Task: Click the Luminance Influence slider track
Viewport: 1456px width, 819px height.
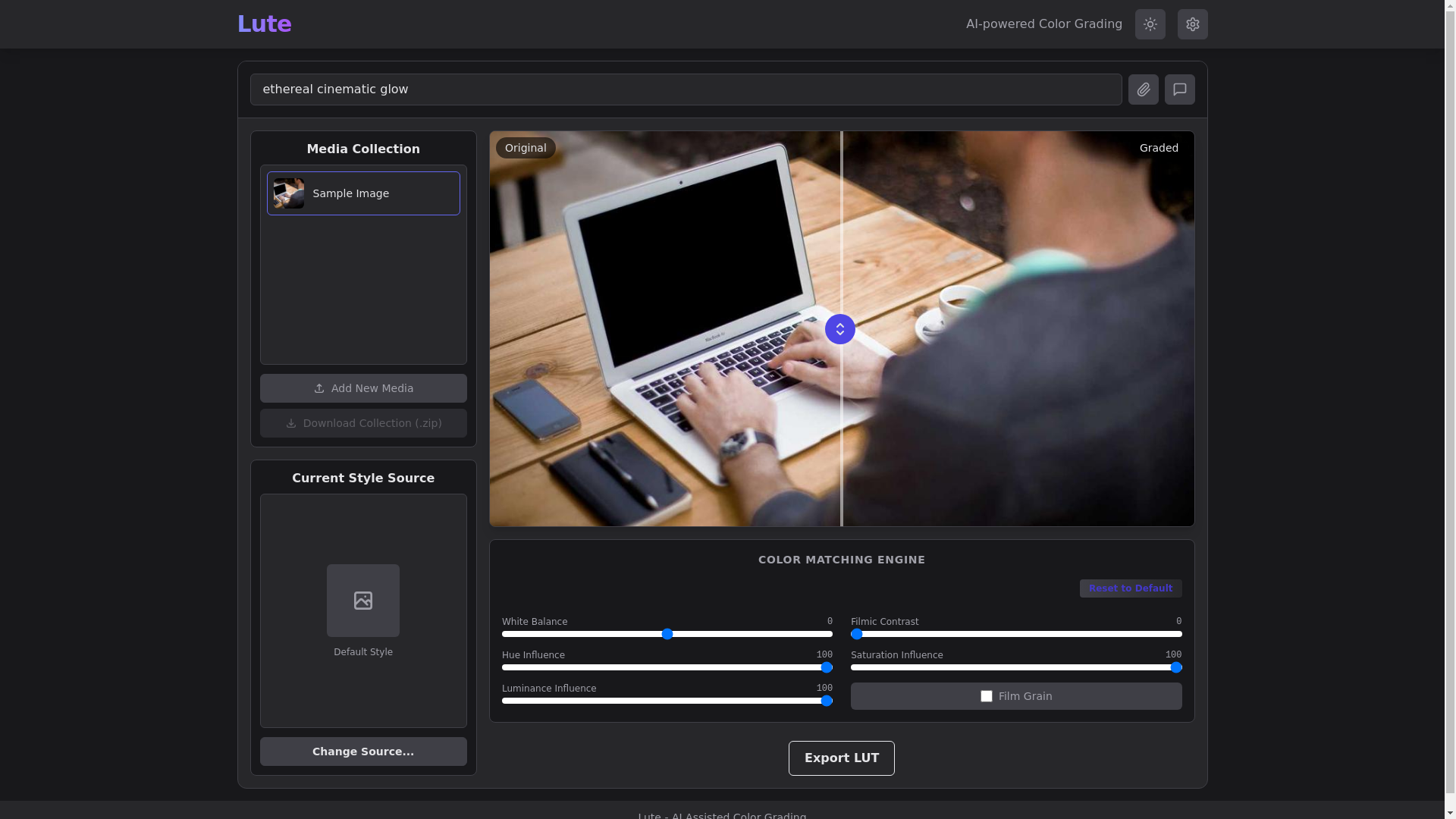Action: [667, 701]
